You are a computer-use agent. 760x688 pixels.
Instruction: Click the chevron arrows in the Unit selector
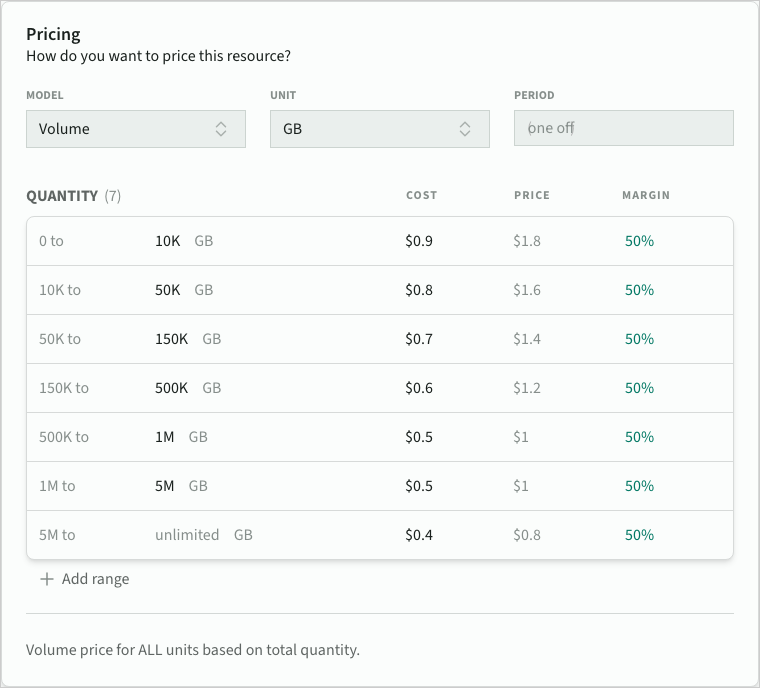(465, 129)
